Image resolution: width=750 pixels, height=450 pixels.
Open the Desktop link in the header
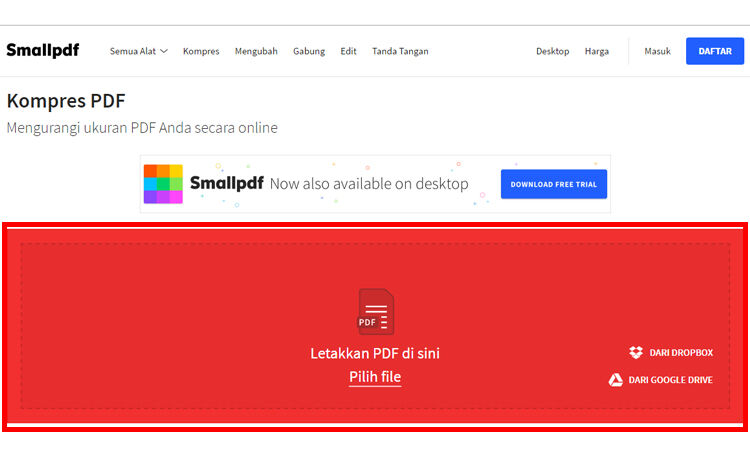pyautogui.click(x=552, y=51)
